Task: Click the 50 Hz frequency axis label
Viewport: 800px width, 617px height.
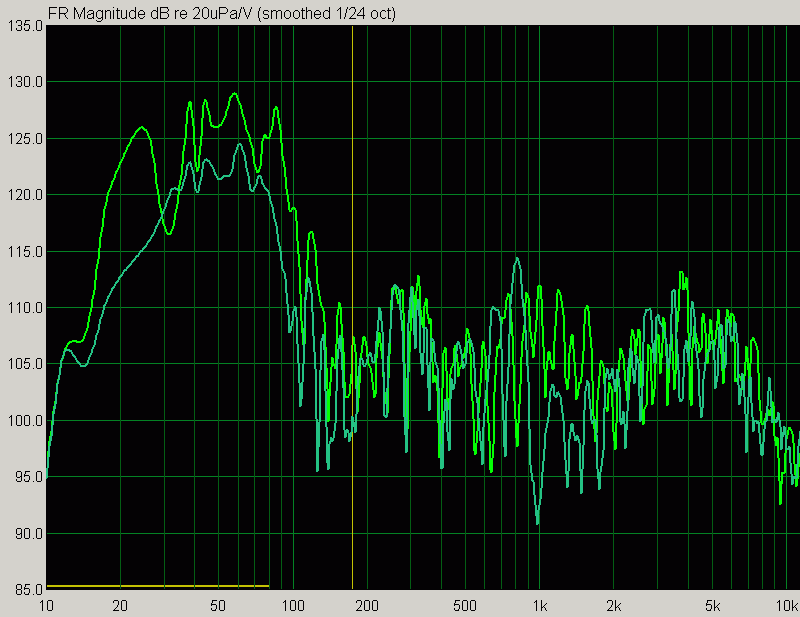Action: click(218, 606)
